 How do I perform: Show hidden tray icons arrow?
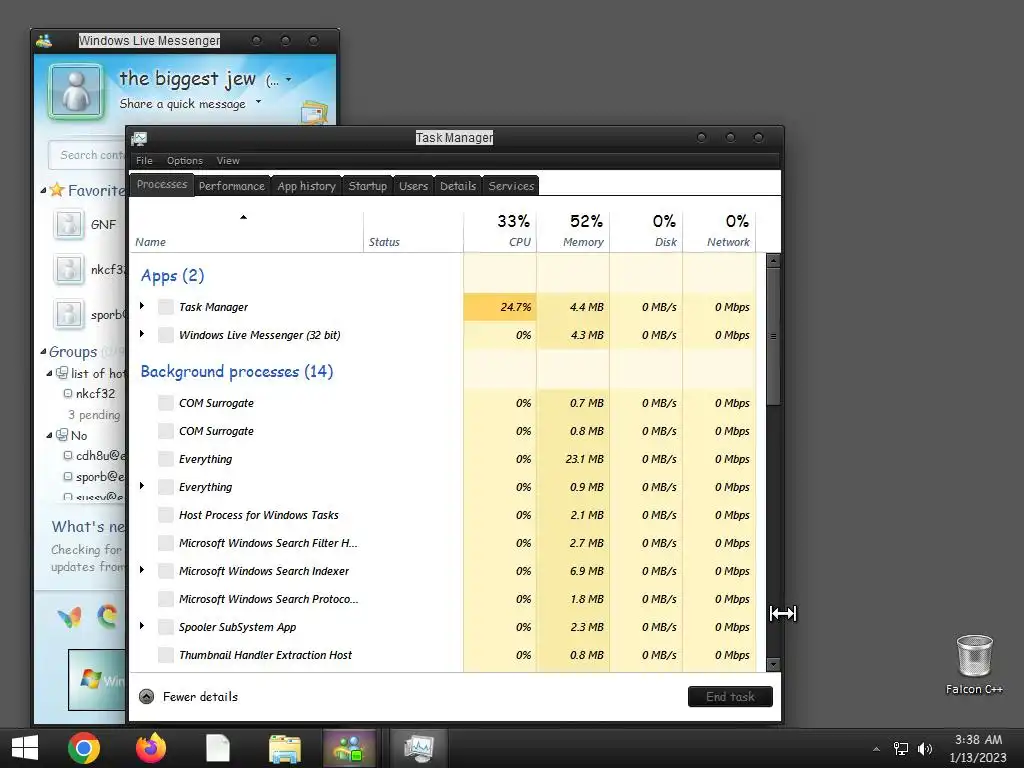coord(876,749)
